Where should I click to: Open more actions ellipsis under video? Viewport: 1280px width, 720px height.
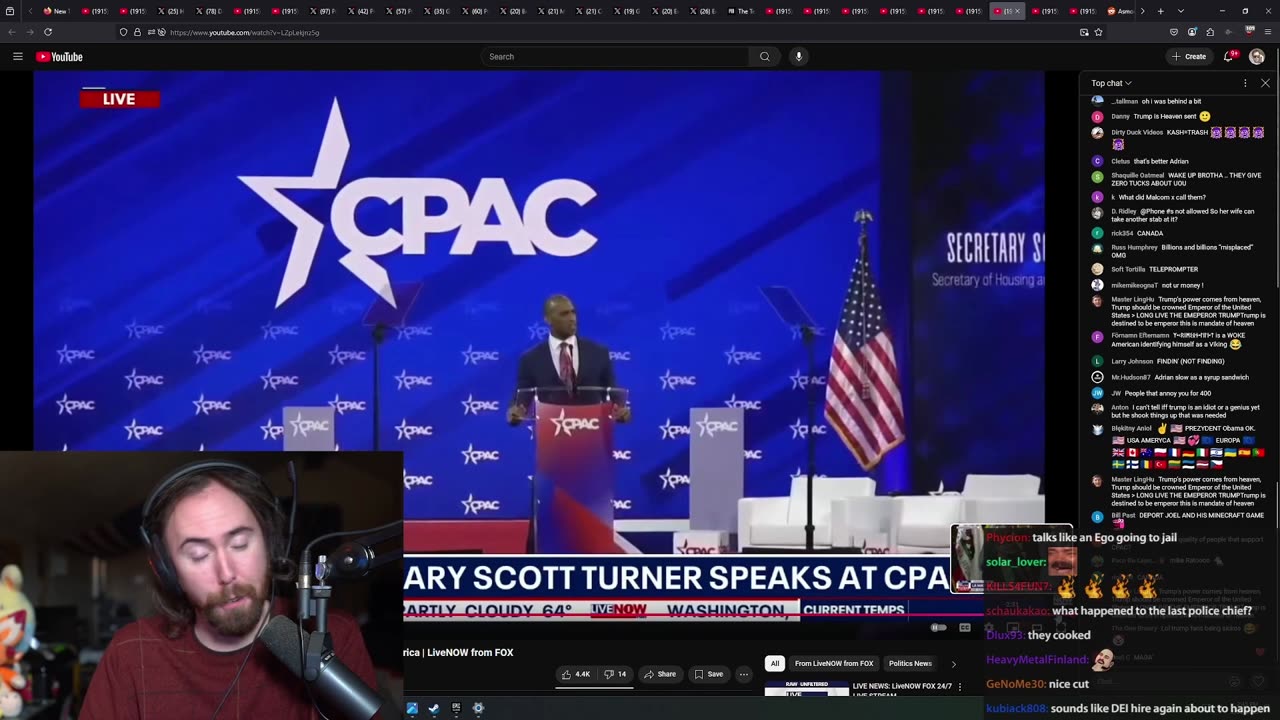click(x=743, y=674)
